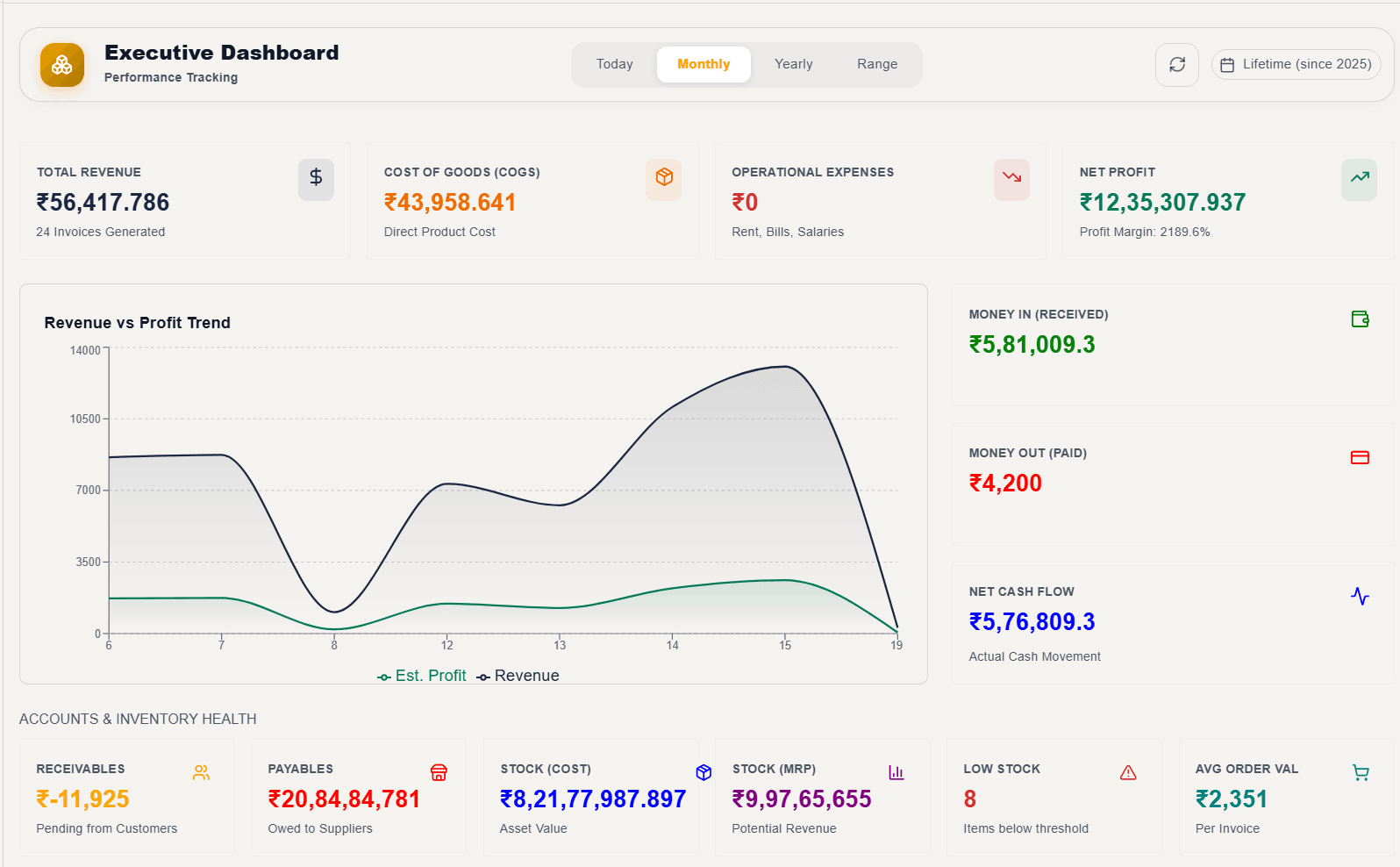Click the 'Items below threshold' label
Image resolution: width=1400 pixels, height=867 pixels.
coord(1026,829)
